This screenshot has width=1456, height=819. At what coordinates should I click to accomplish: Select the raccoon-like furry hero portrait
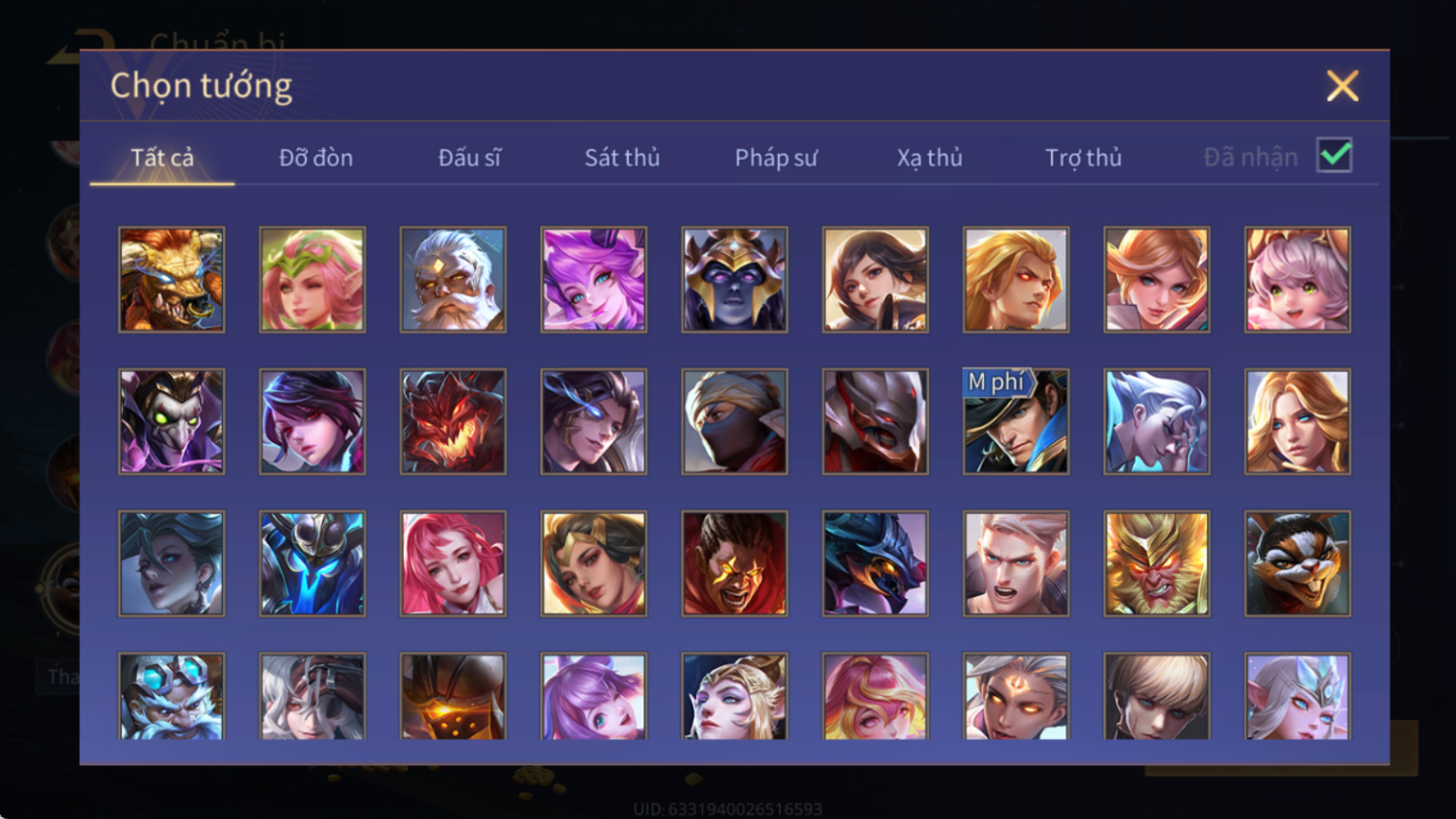(1297, 563)
